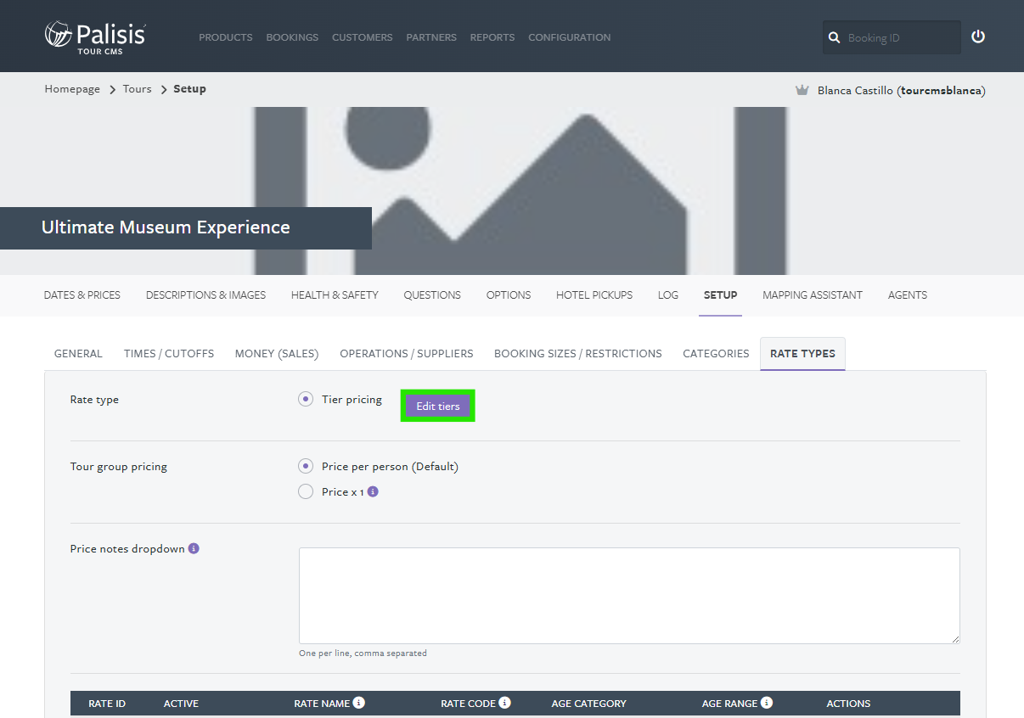
Task: Open the Health & Safety tab
Action: (334, 295)
